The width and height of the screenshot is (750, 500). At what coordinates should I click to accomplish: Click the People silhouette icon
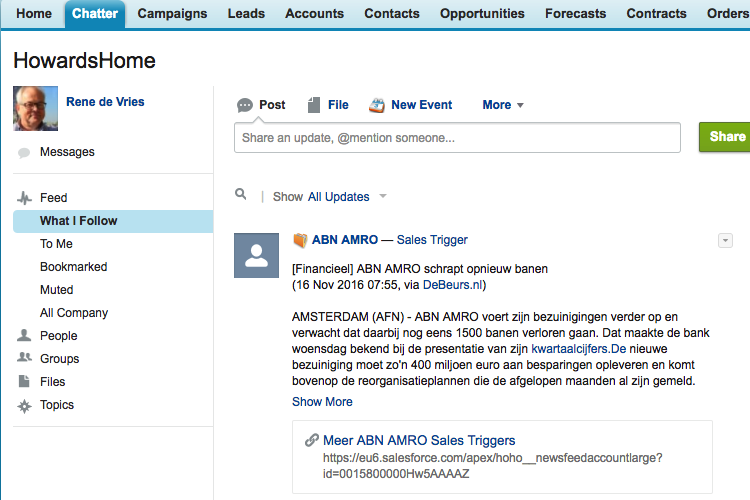click(x=24, y=335)
